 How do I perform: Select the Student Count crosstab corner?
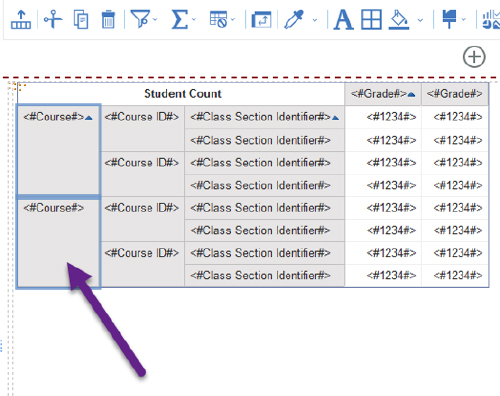(x=181, y=94)
